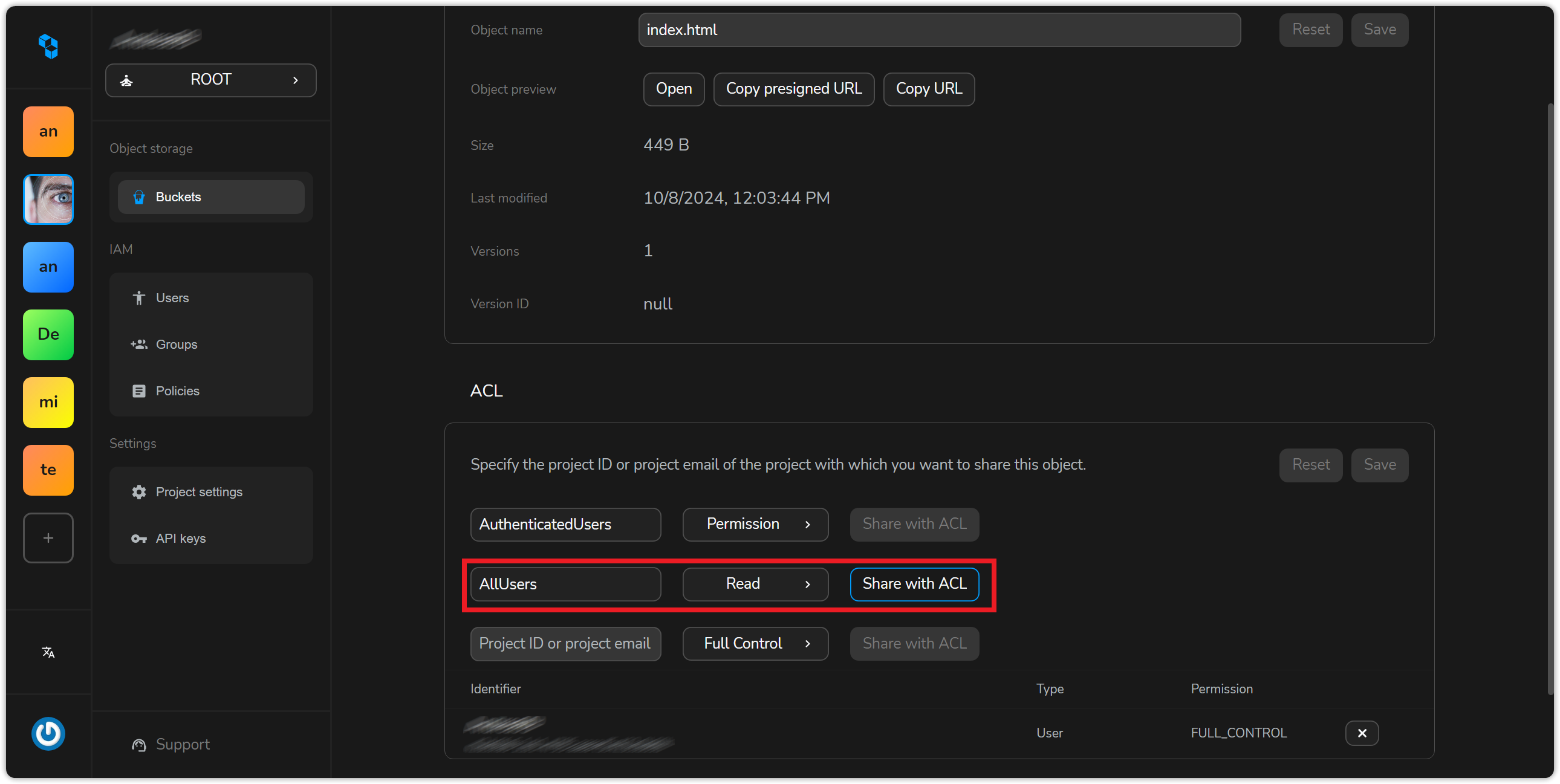
Task: Click the plus icon to add new project
Action: 48,538
